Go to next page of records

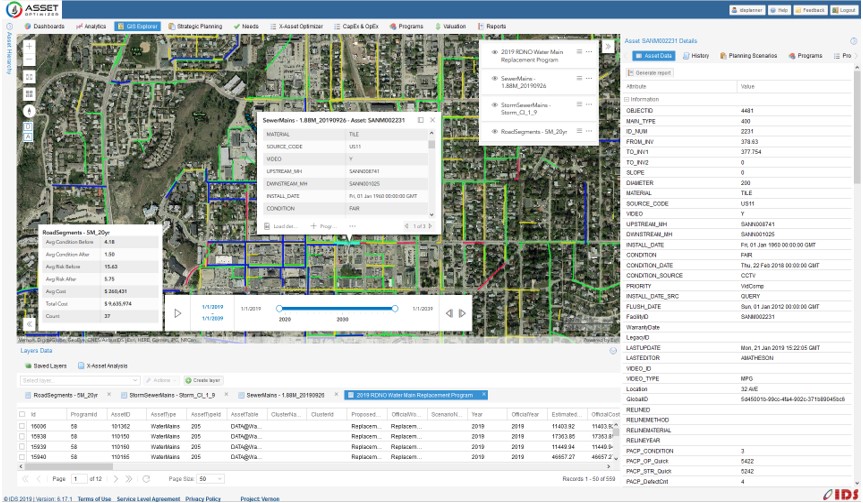point(118,479)
